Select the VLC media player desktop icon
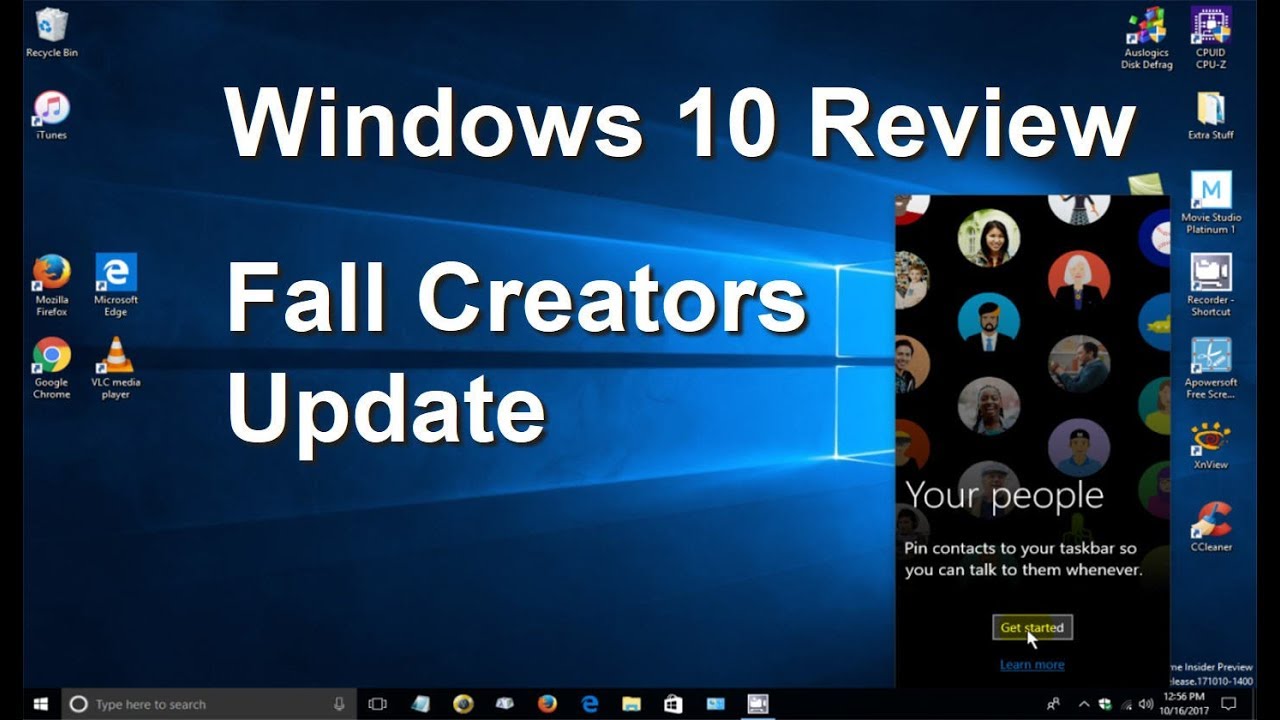The width and height of the screenshot is (1280, 720). [116, 368]
